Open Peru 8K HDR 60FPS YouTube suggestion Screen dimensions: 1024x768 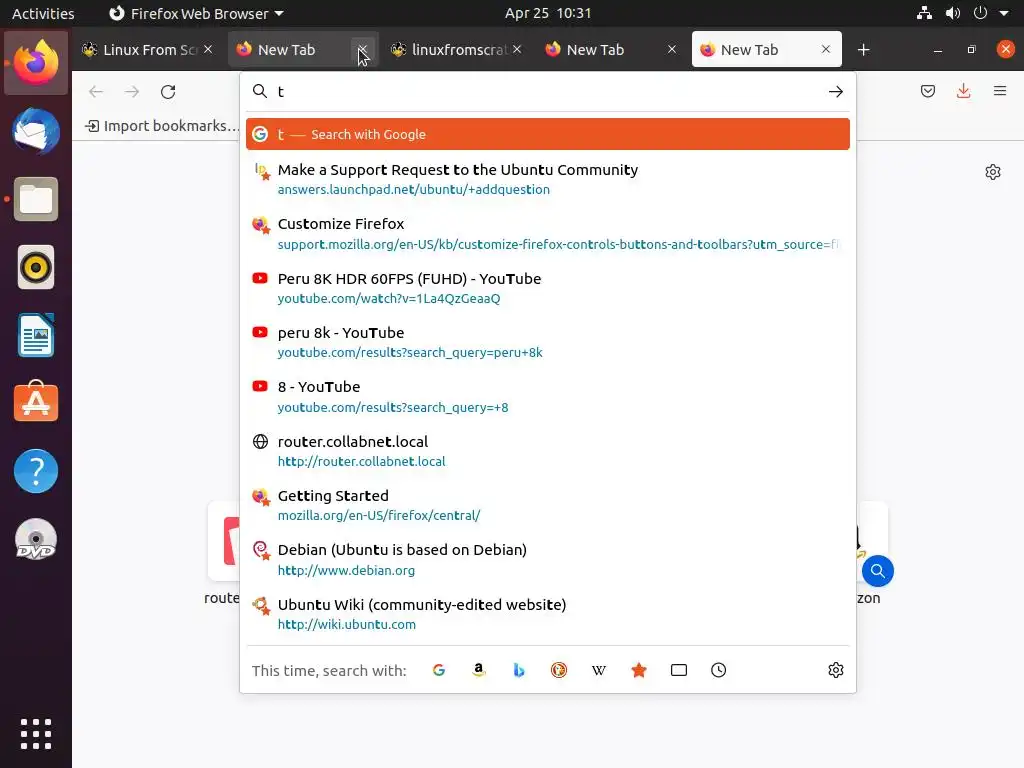[548, 288]
